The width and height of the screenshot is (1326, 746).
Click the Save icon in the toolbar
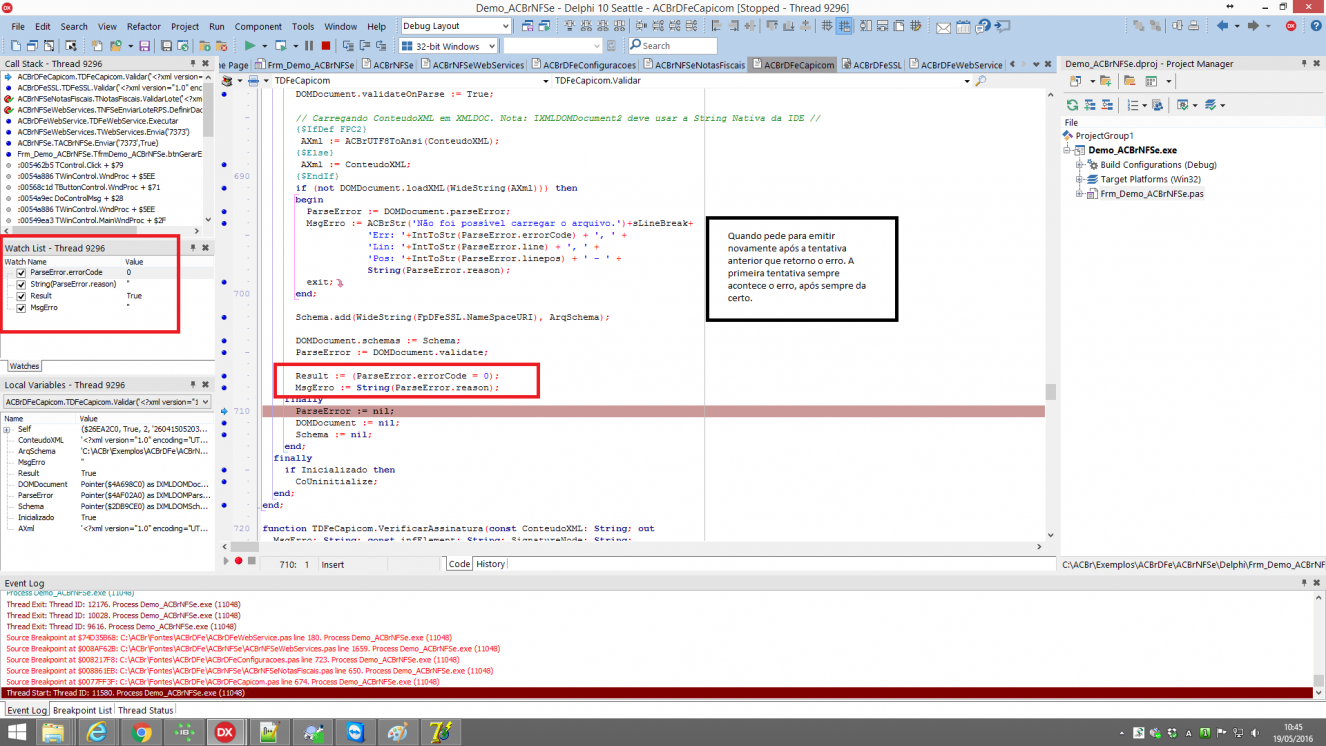(144, 46)
